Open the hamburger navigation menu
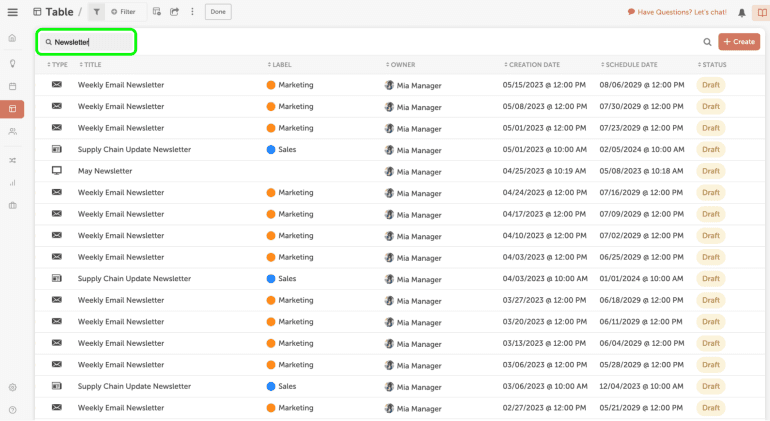This screenshot has height=421, width=770. tap(12, 12)
